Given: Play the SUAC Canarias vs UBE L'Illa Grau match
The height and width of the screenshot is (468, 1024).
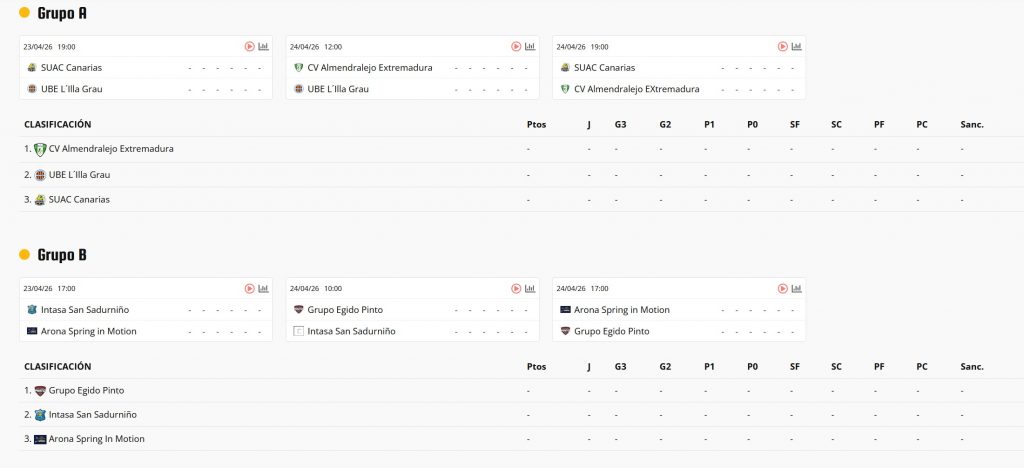Looking at the screenshot, I should [250, 46].
